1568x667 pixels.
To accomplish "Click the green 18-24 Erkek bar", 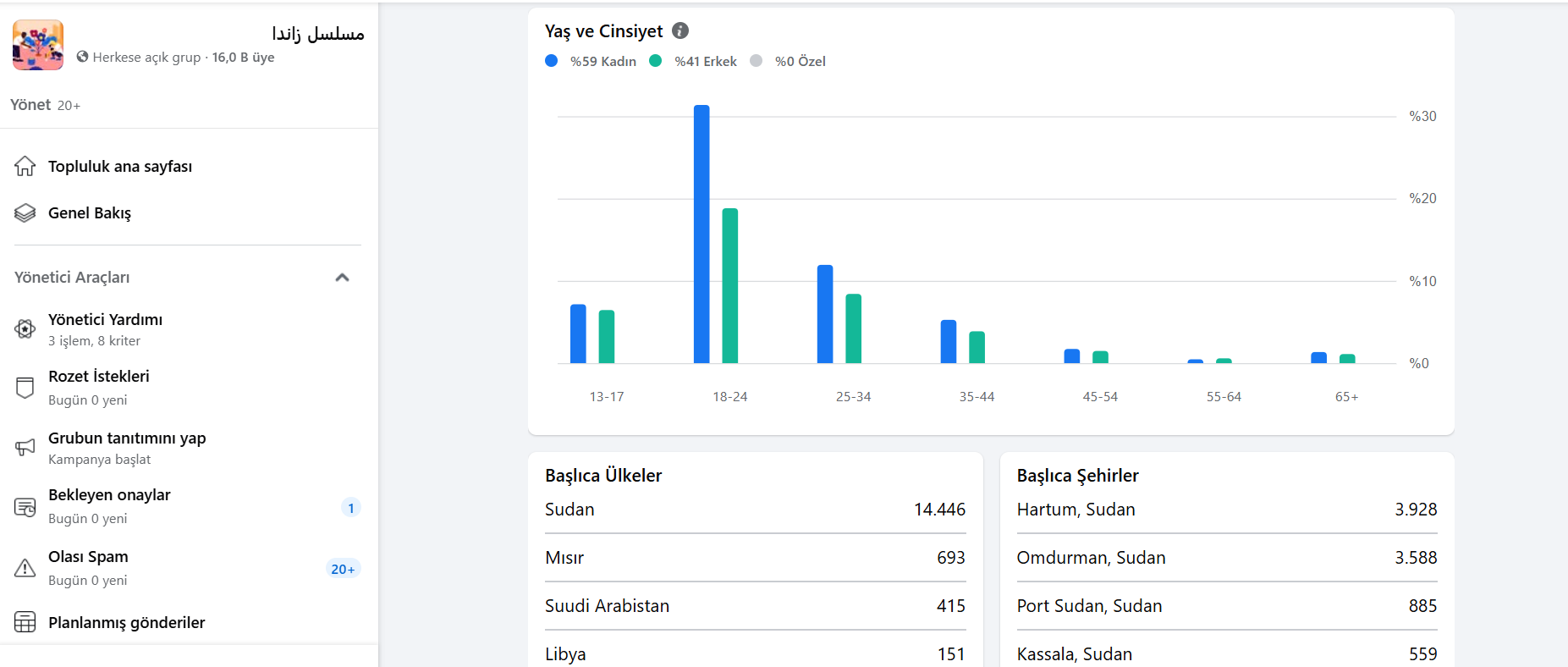I will pyautogui.click(x=730, y=286).
